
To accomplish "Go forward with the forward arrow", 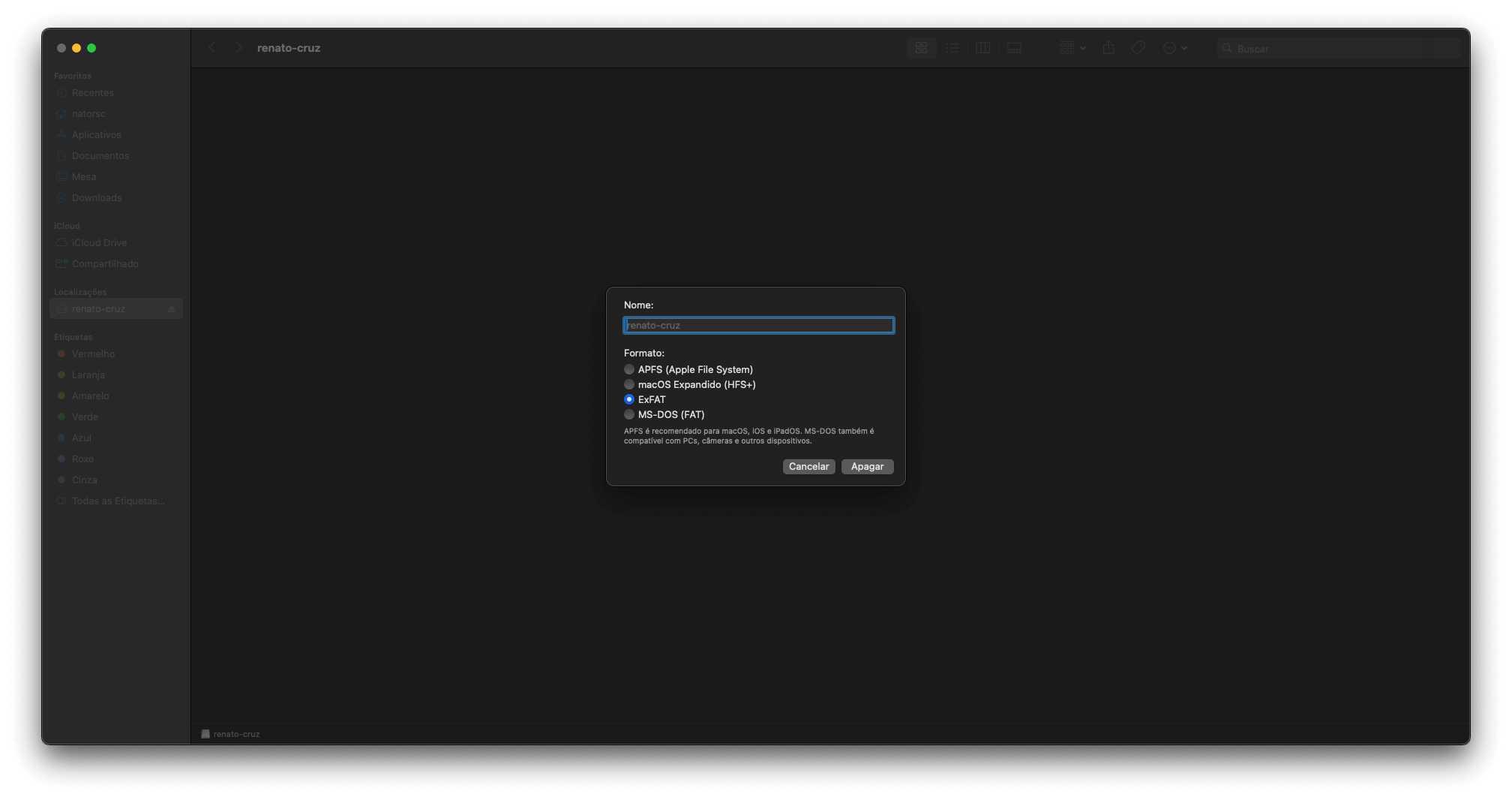I will (238, 48).
